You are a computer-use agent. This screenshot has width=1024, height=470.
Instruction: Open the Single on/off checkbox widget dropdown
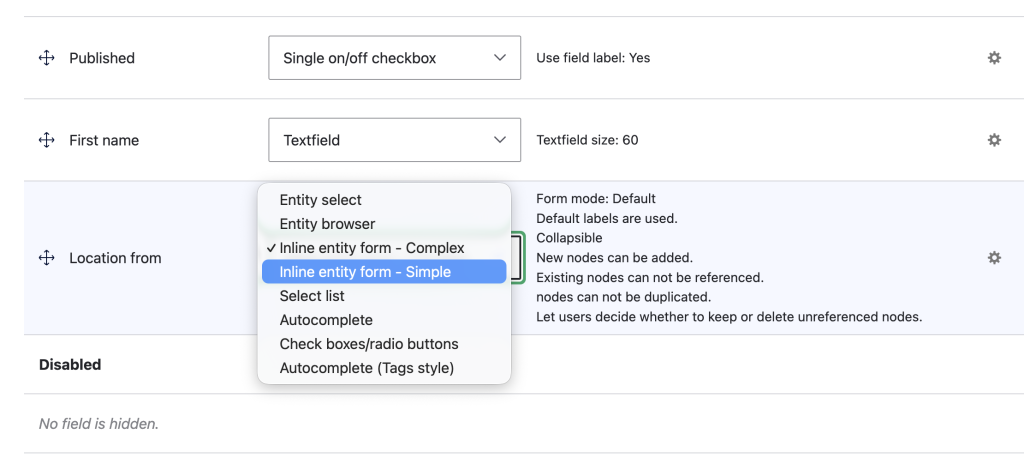[394, 57]
